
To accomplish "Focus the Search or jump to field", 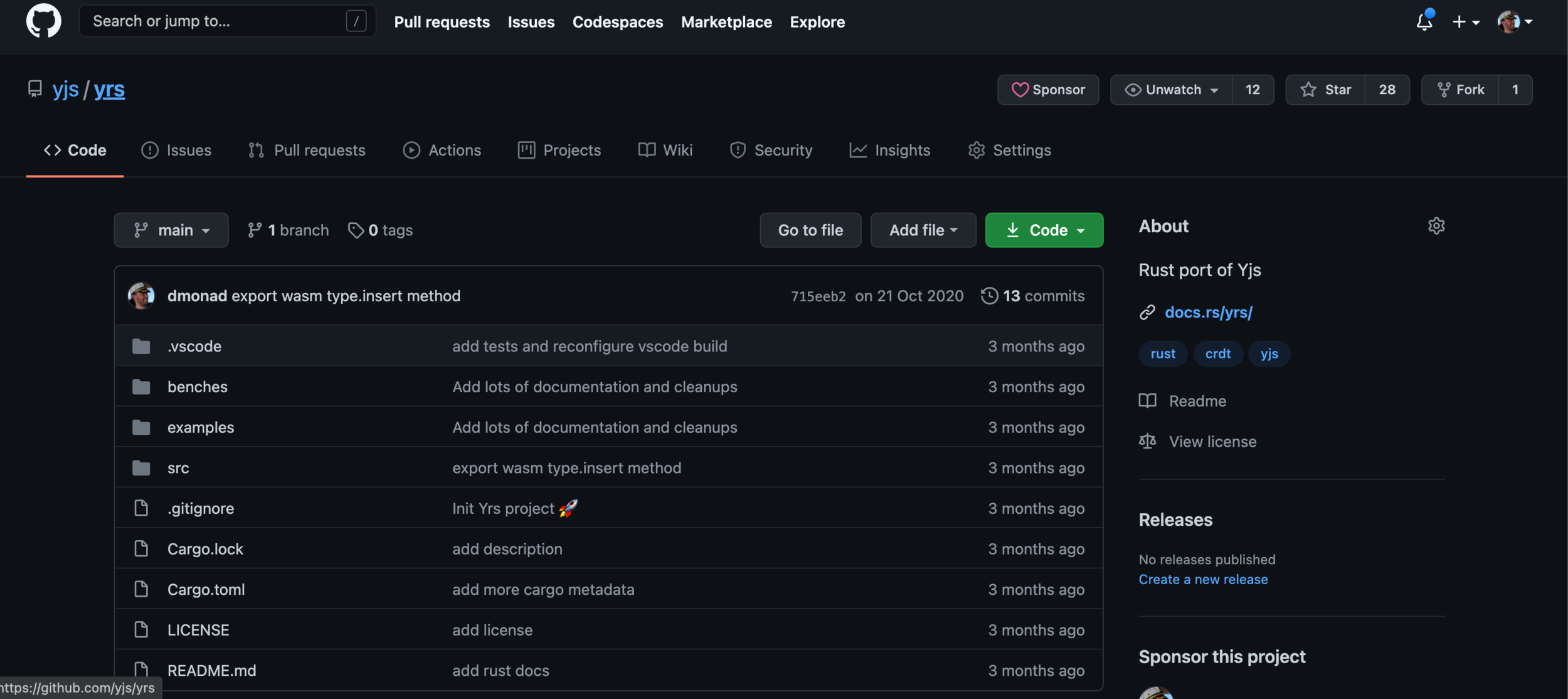I will (x=213, y=21).
